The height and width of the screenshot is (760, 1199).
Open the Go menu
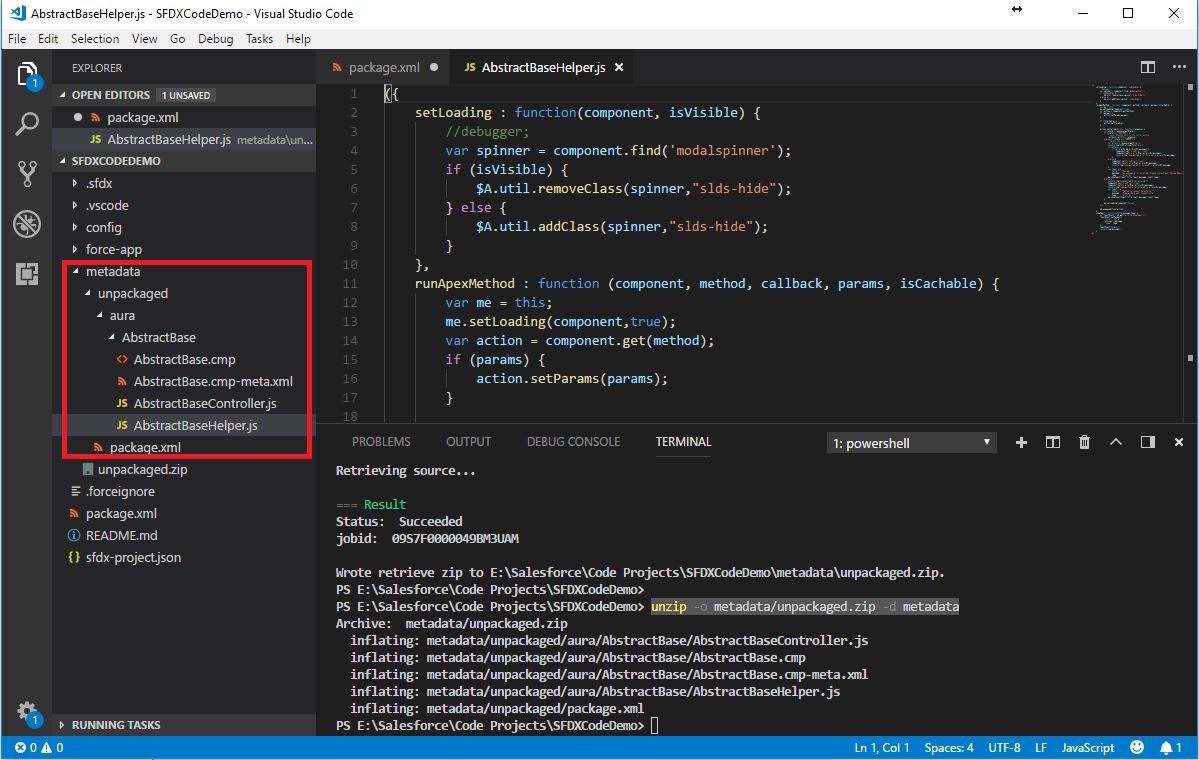pos(177,39)
